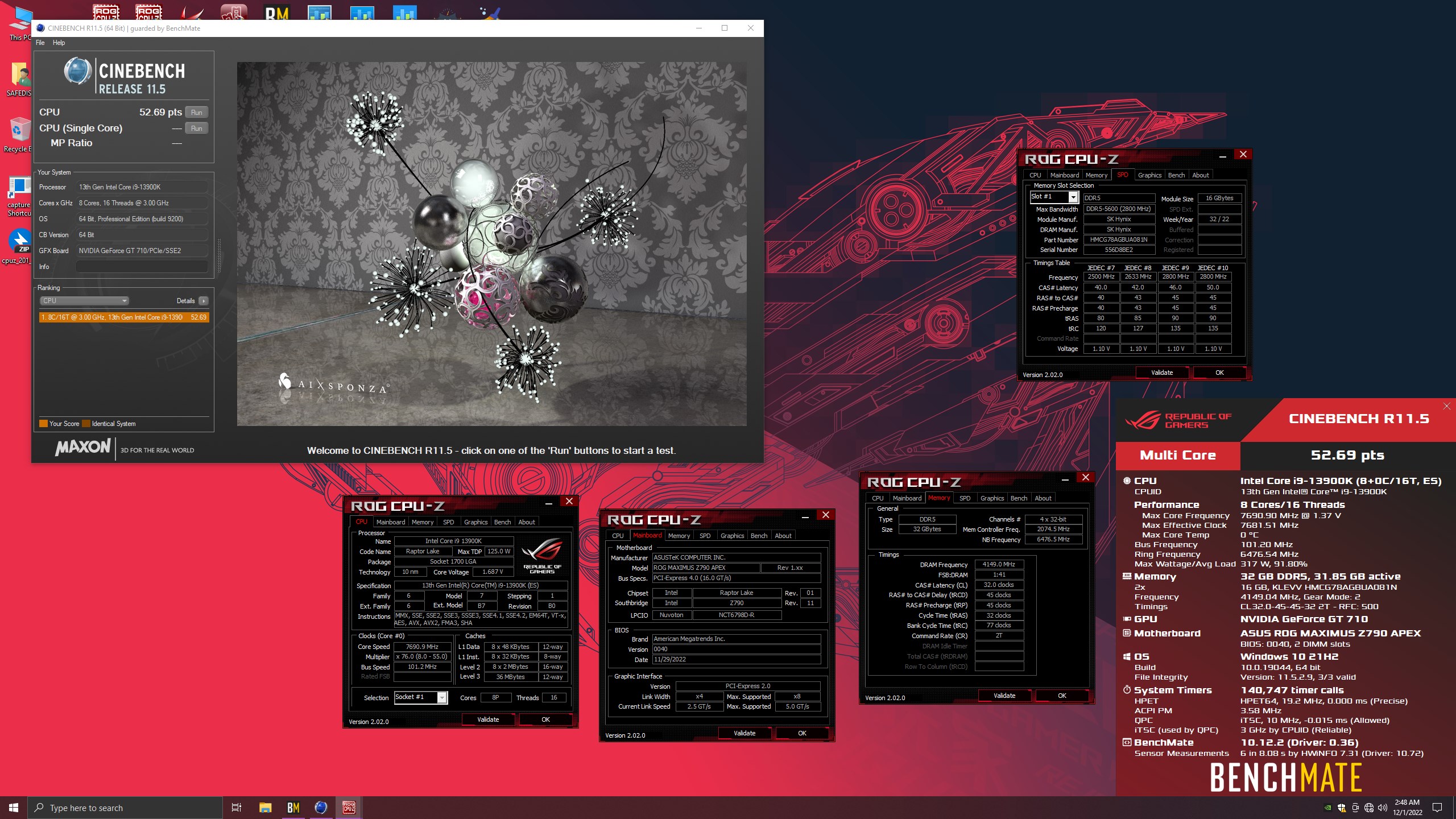Click the Core Speed value '7690.9 MHz'
This screenshot has height=819, width=1456.
[422, 647]
